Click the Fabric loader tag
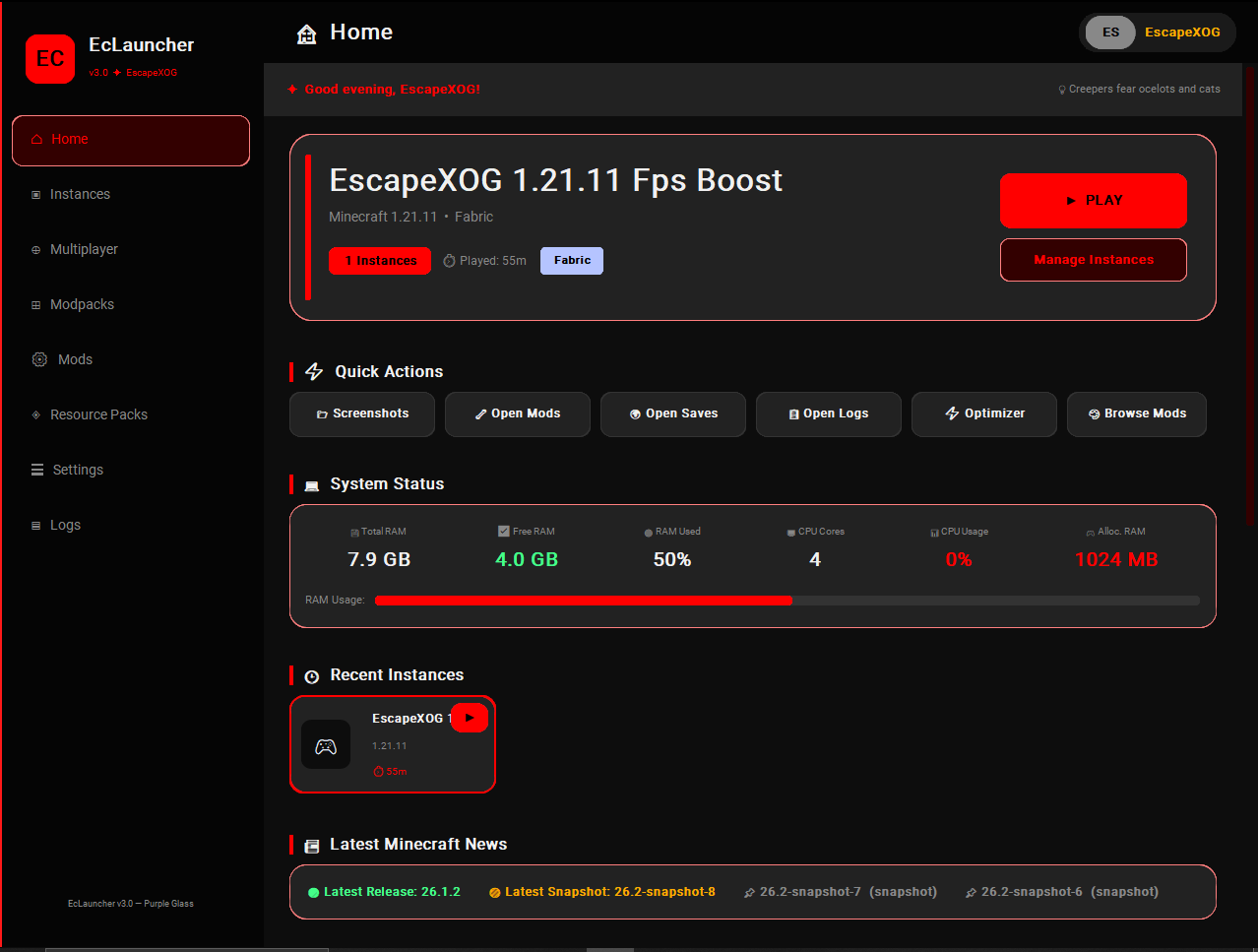This screenshot has width=1258, height=952. click(x=572, y=261)
